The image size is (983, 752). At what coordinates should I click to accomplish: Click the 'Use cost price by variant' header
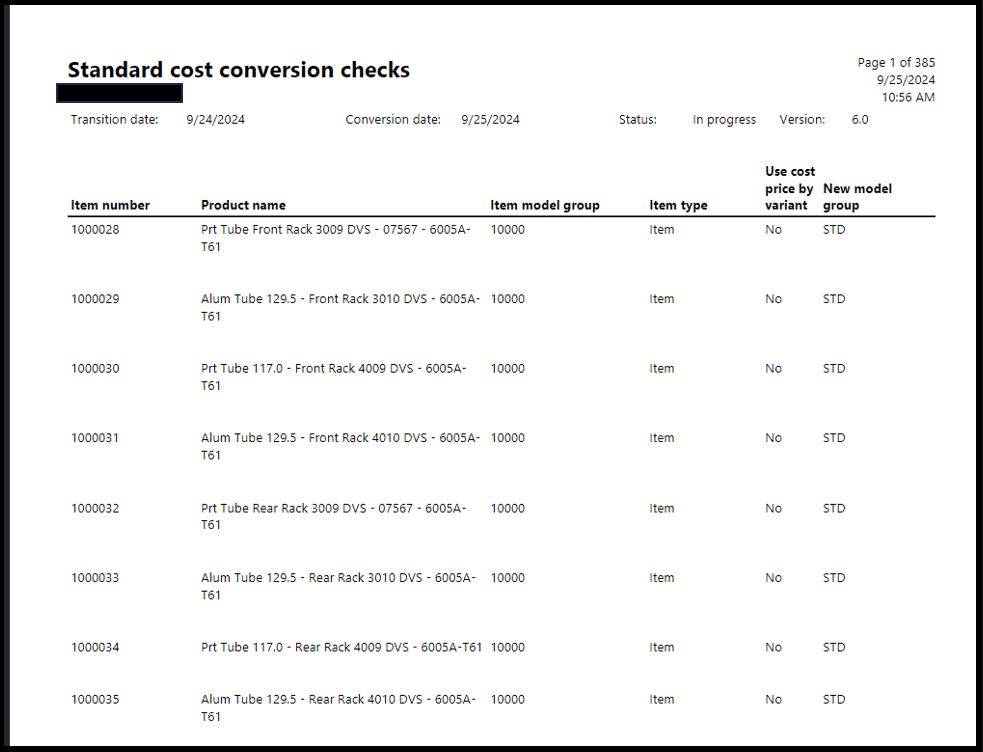pyautogui.click(x=788, y=188)
